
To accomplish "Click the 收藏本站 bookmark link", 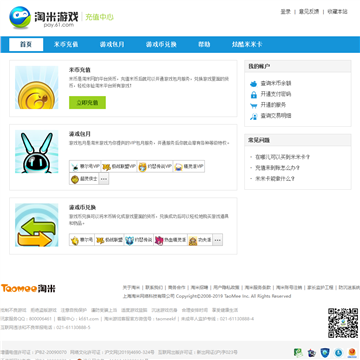I will pyautogui.click(x=337, y=12).
